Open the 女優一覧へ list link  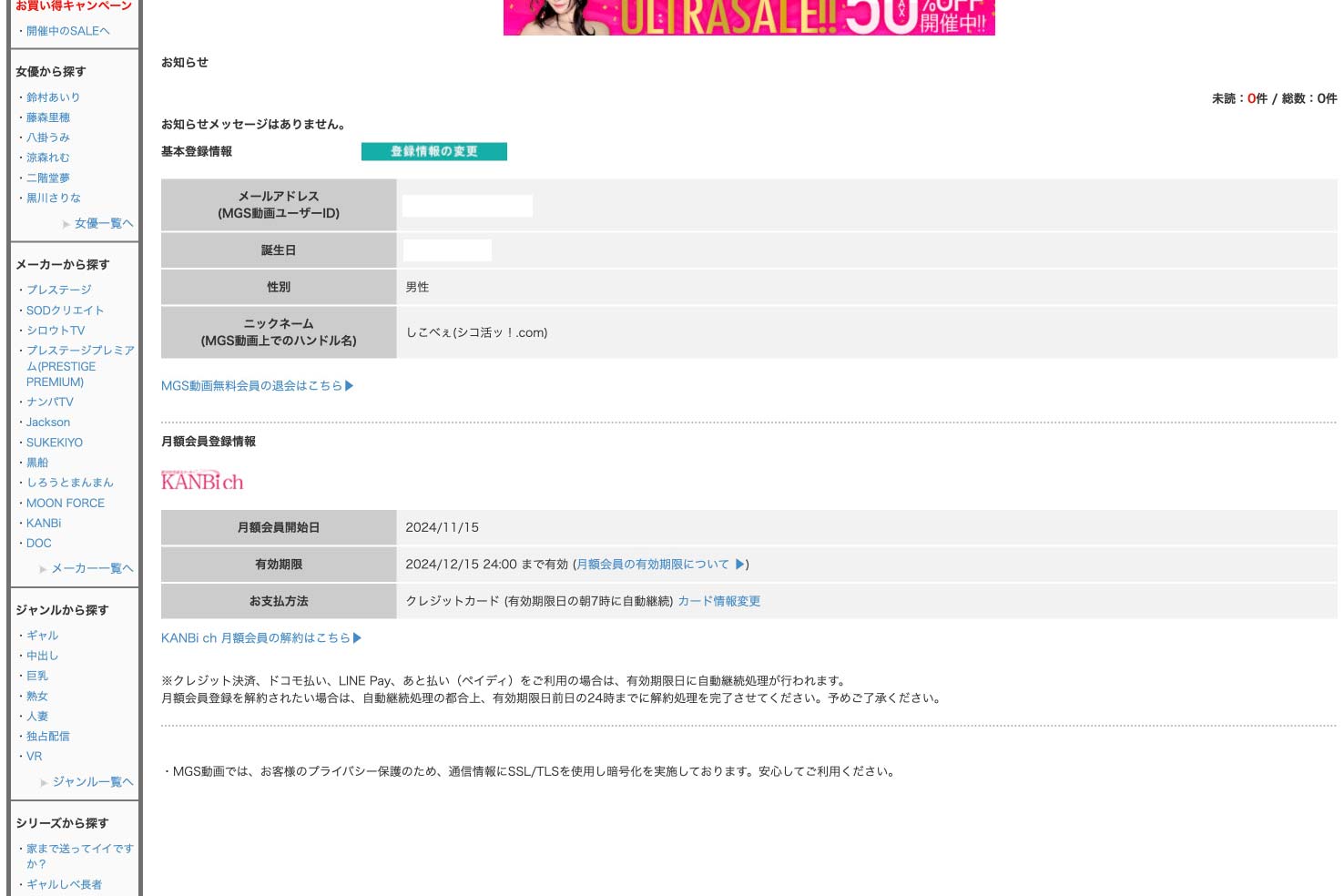tap(104, 223)
